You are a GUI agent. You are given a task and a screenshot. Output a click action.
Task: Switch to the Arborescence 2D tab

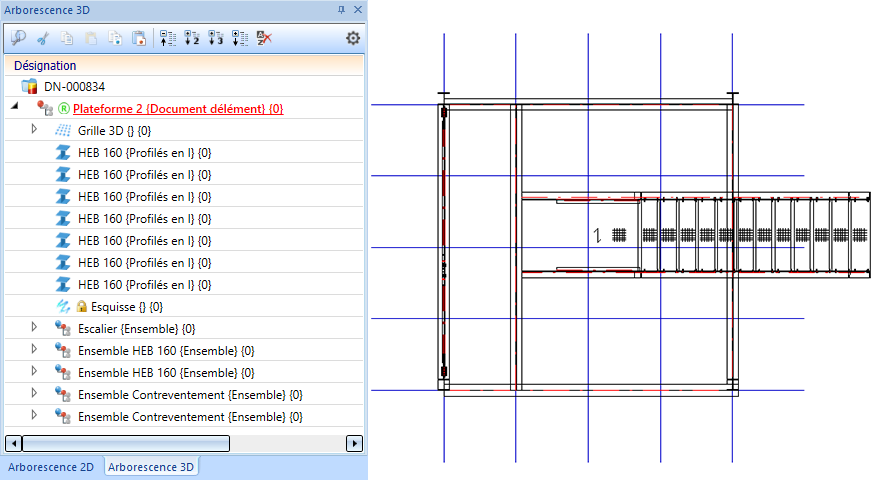coord(51,467)
